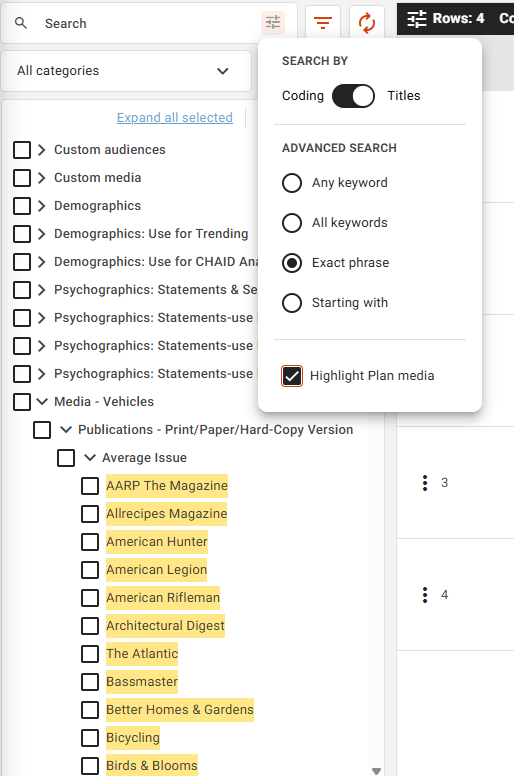Uncheck Highlight Plan media checkbox
This screenshot has height=776, width=514.
292,376
